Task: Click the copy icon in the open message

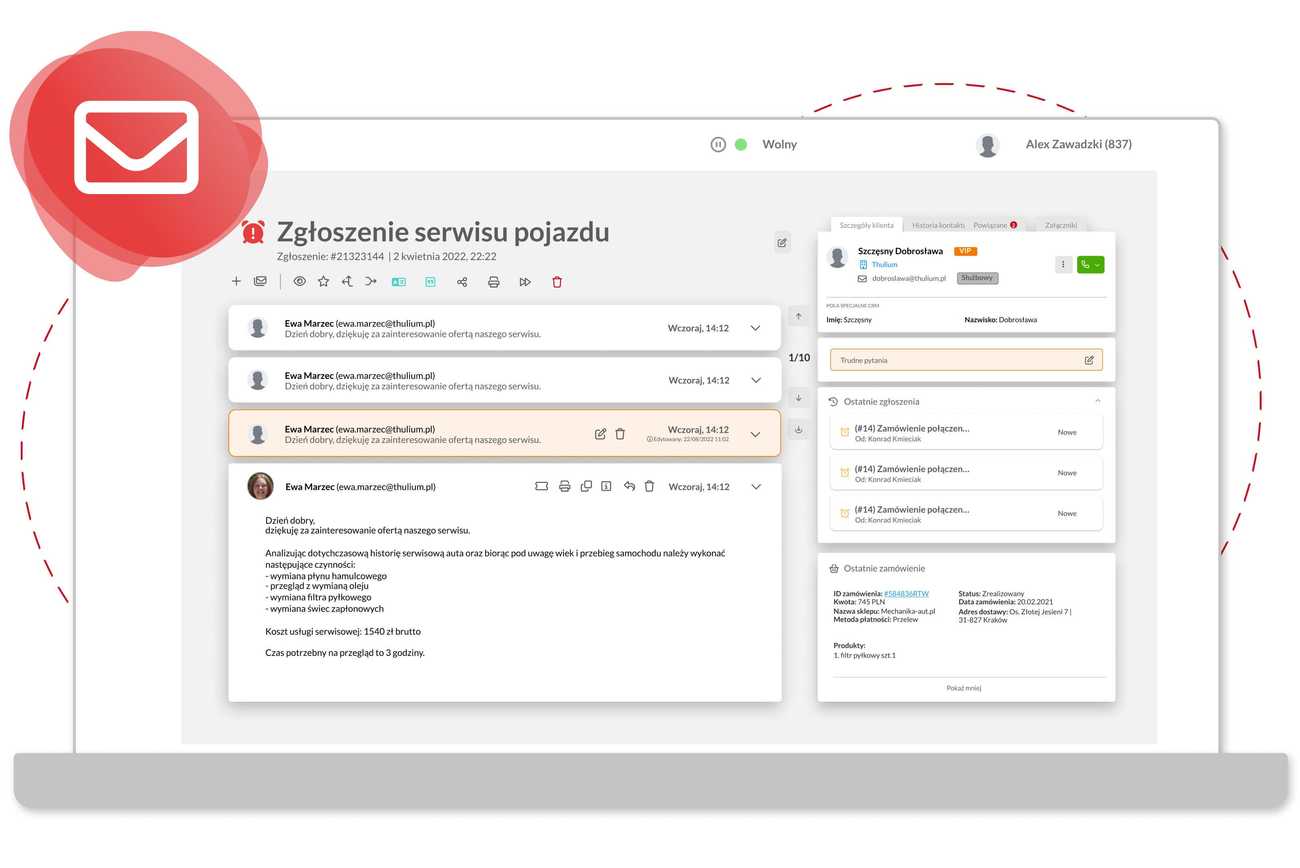Action: (586, 486)
